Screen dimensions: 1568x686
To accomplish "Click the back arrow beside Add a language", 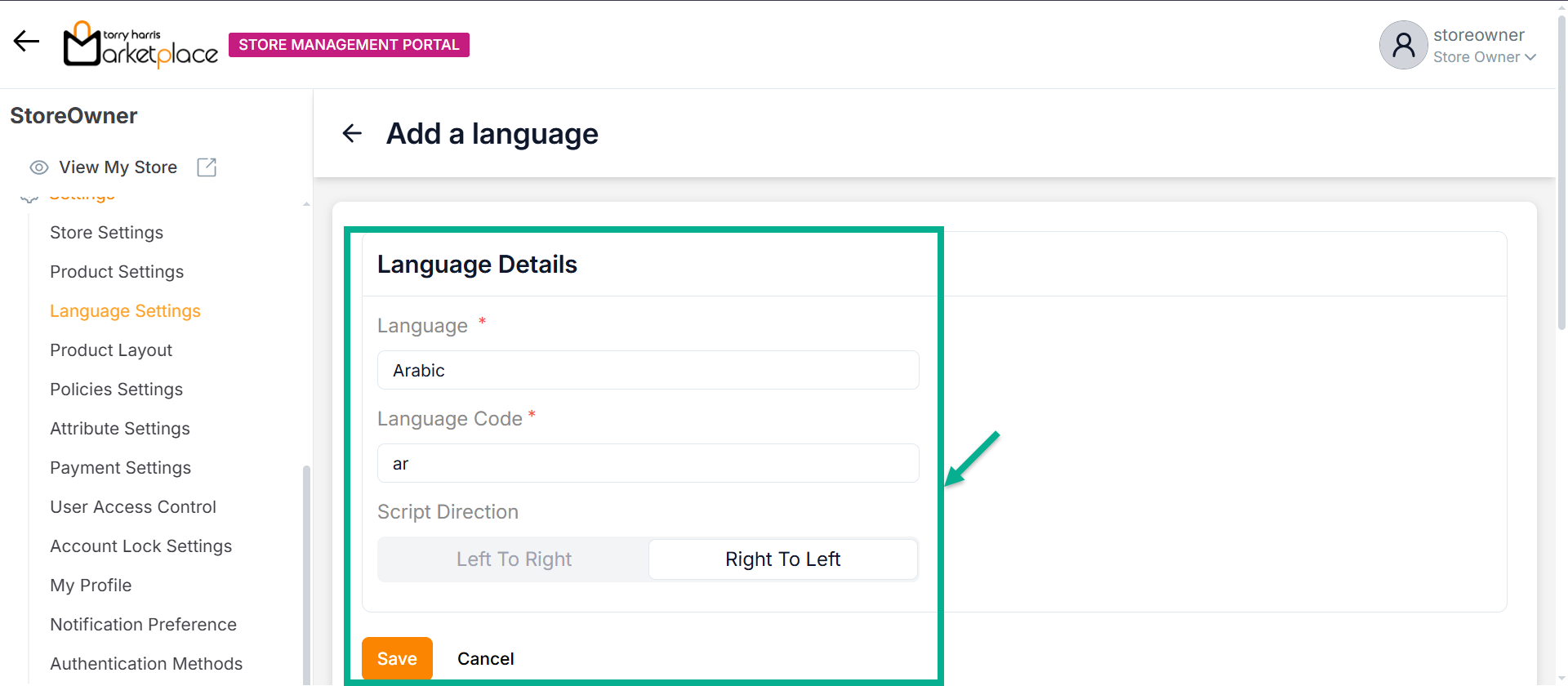I will click(352, 133).
